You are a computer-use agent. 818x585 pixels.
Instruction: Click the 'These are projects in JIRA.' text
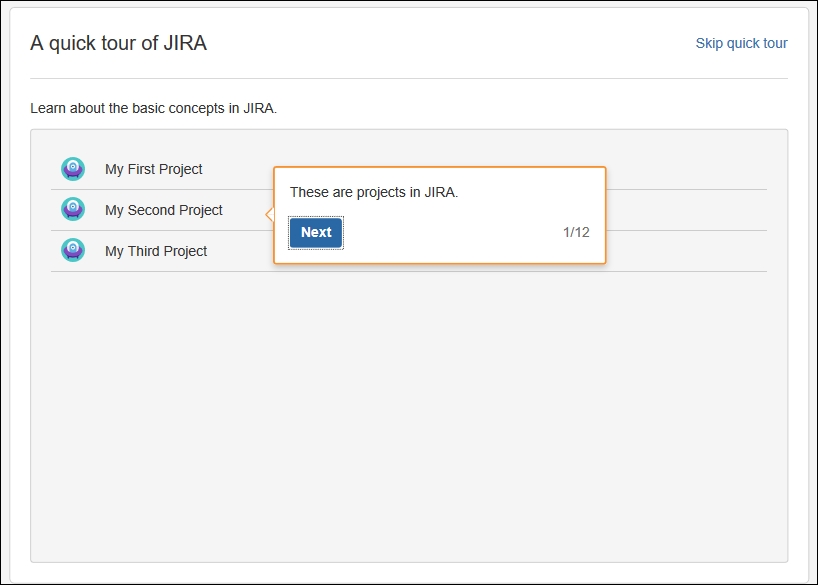pyautogui.click(x=374, y=193)
